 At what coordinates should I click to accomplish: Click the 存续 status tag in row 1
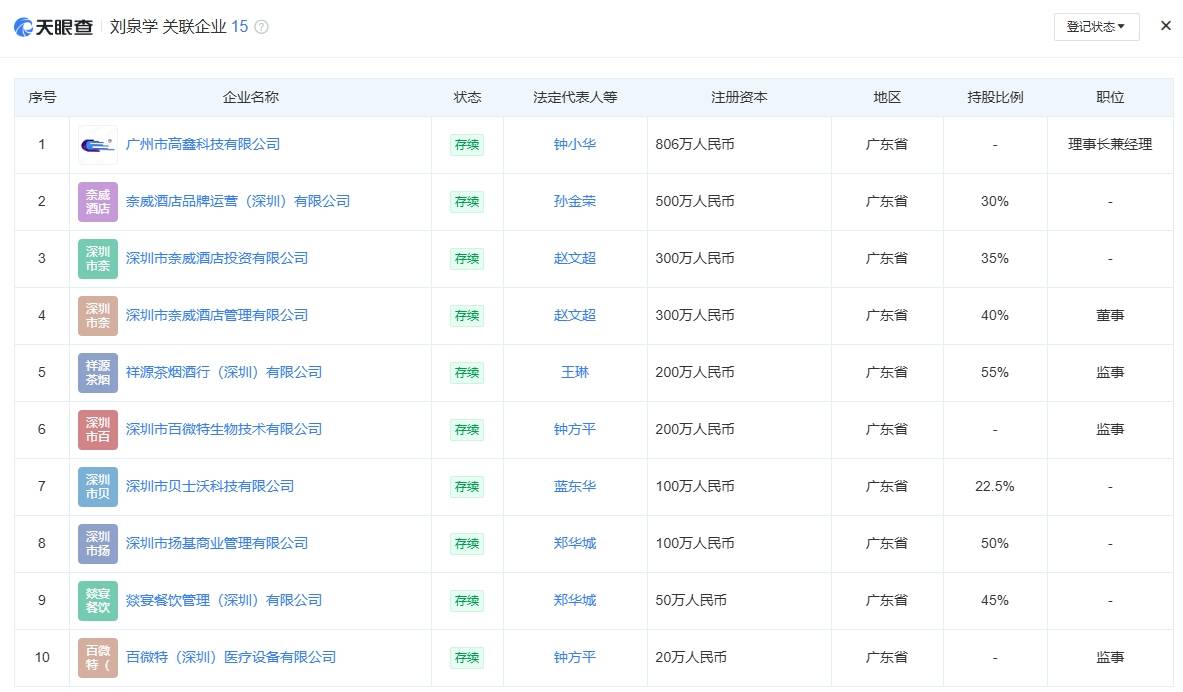(467, 145)
